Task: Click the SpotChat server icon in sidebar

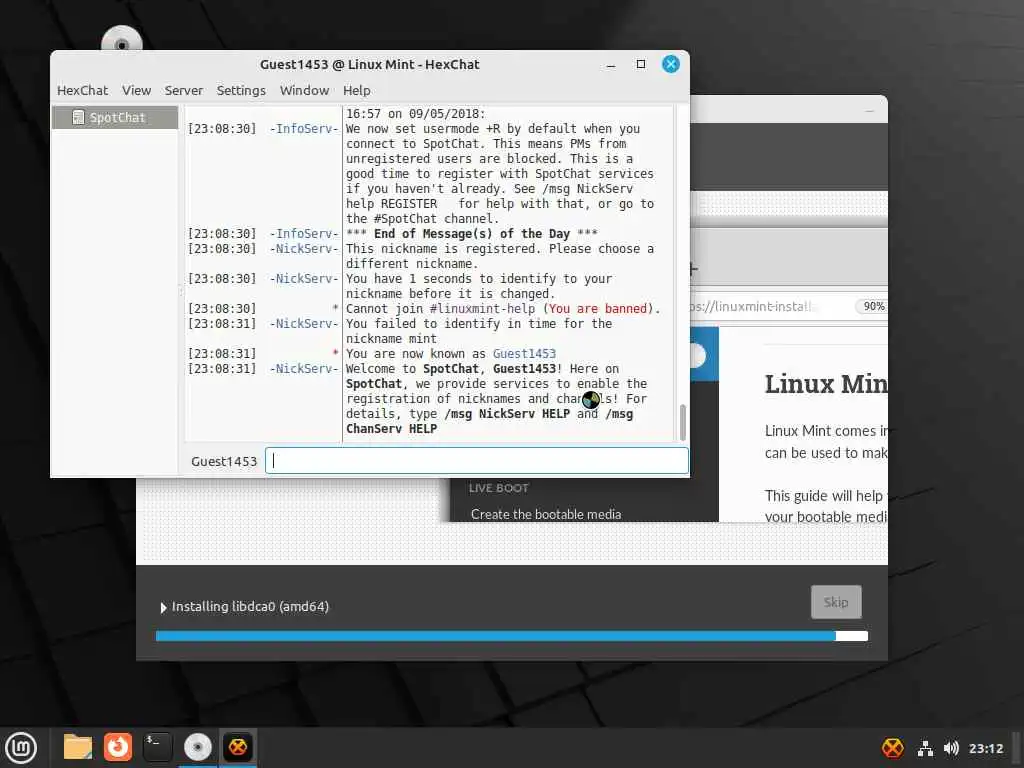Action: [78, 118]
